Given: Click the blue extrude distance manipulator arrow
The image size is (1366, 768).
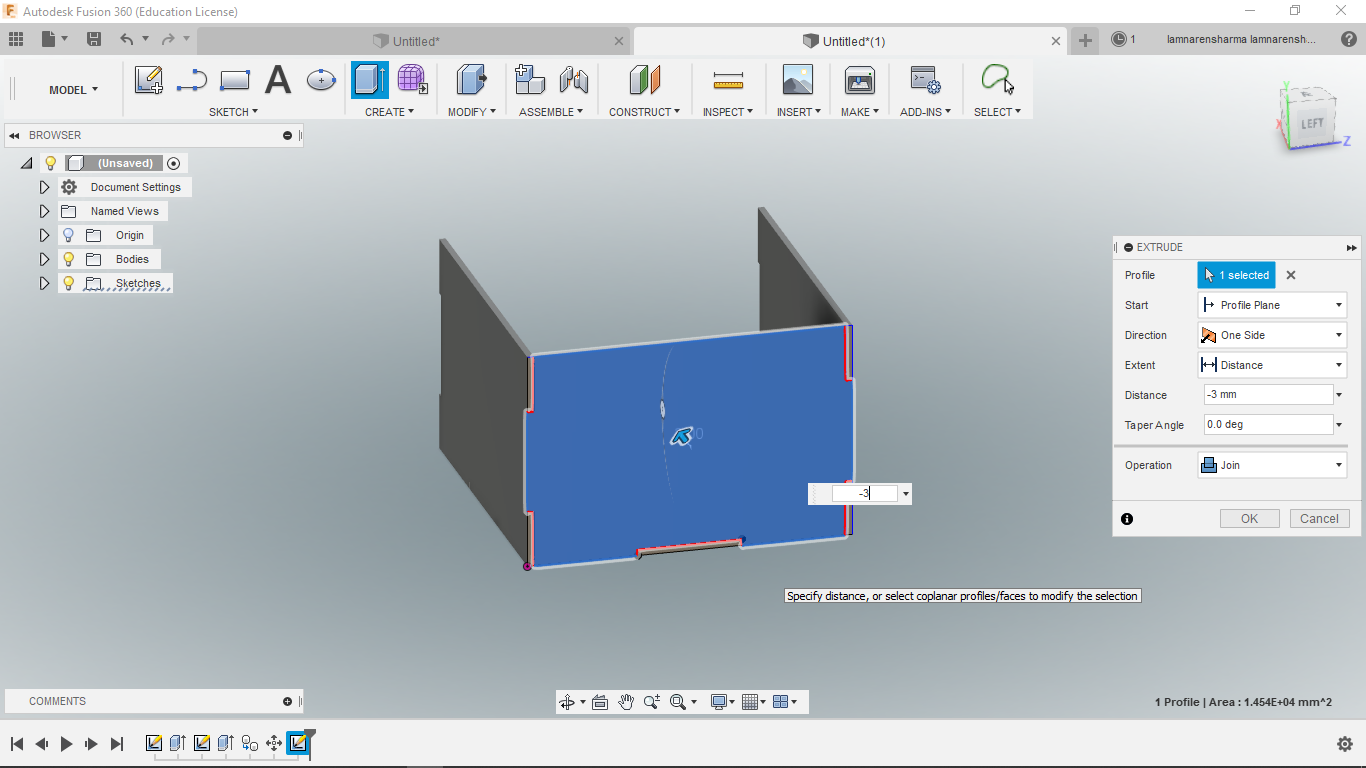Looking at the screenshot, I should (x=682, y=436).
